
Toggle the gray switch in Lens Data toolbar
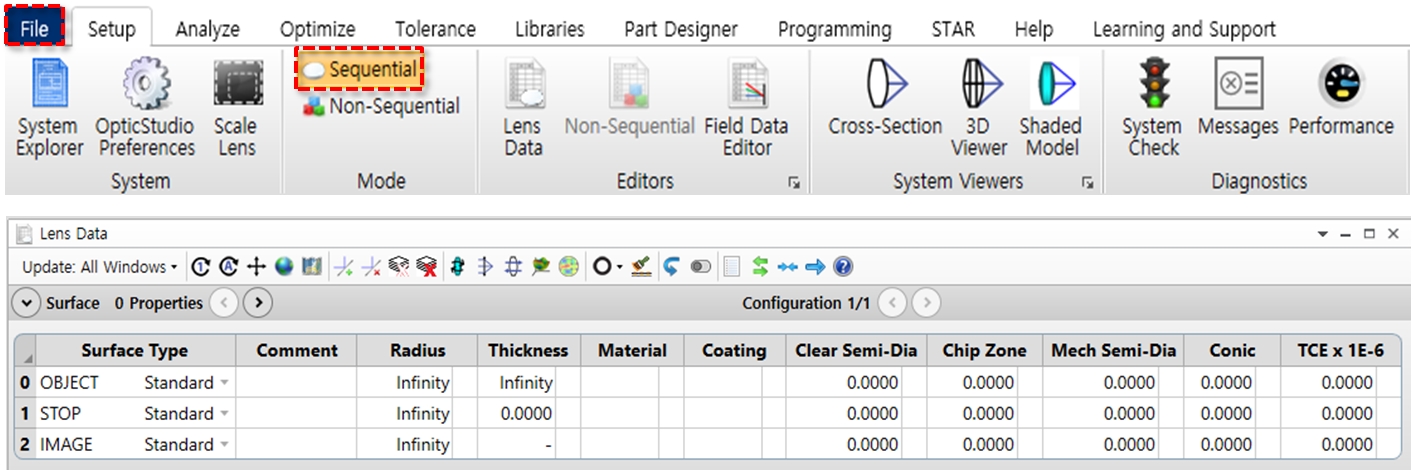(x=701, y=267)
